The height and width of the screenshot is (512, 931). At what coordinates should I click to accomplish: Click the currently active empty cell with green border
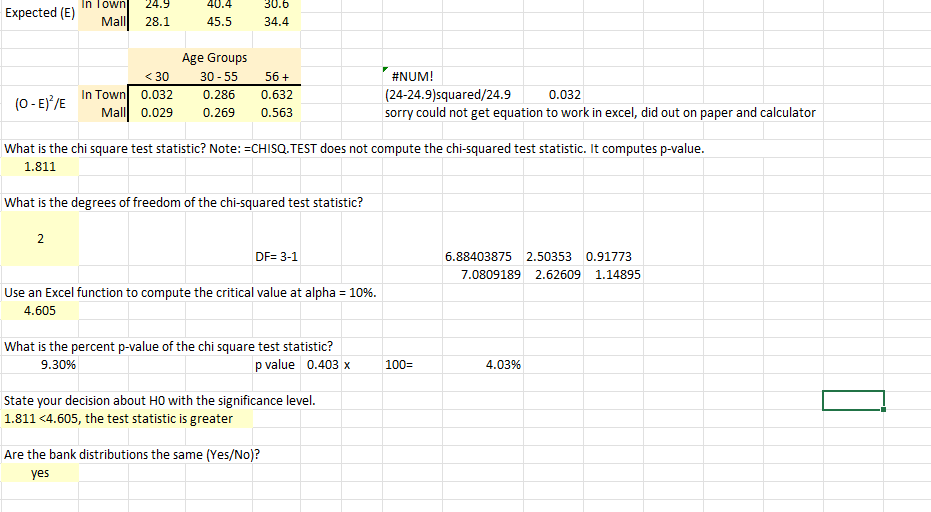coord(853,400)
